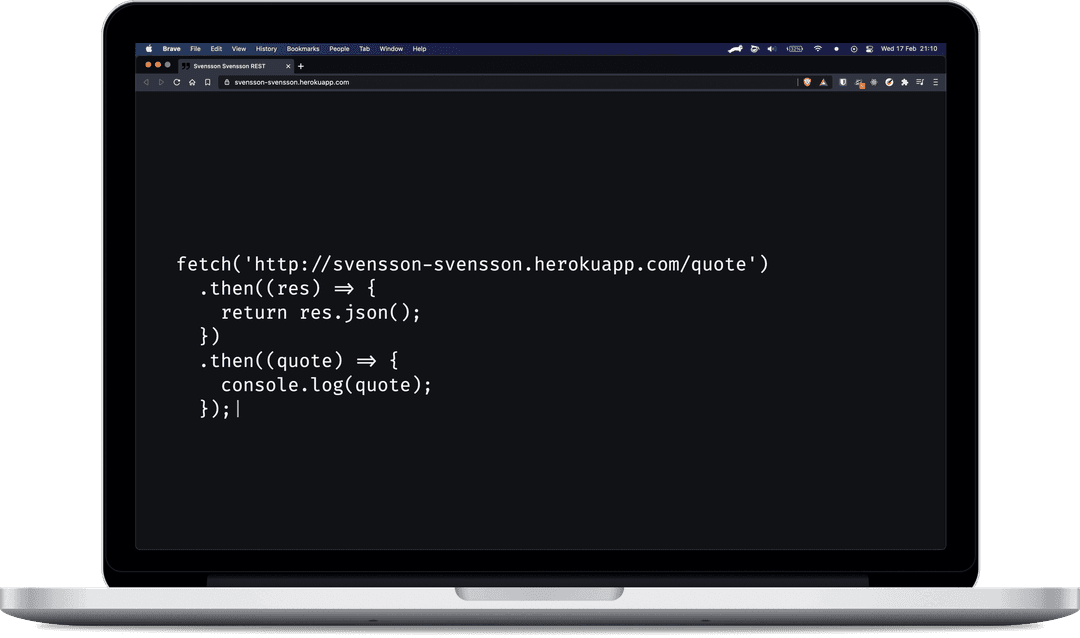This screenshot has height=638, width=1080.
Task: Click the volume speaker menu bar icon
Action: point(772,49)
